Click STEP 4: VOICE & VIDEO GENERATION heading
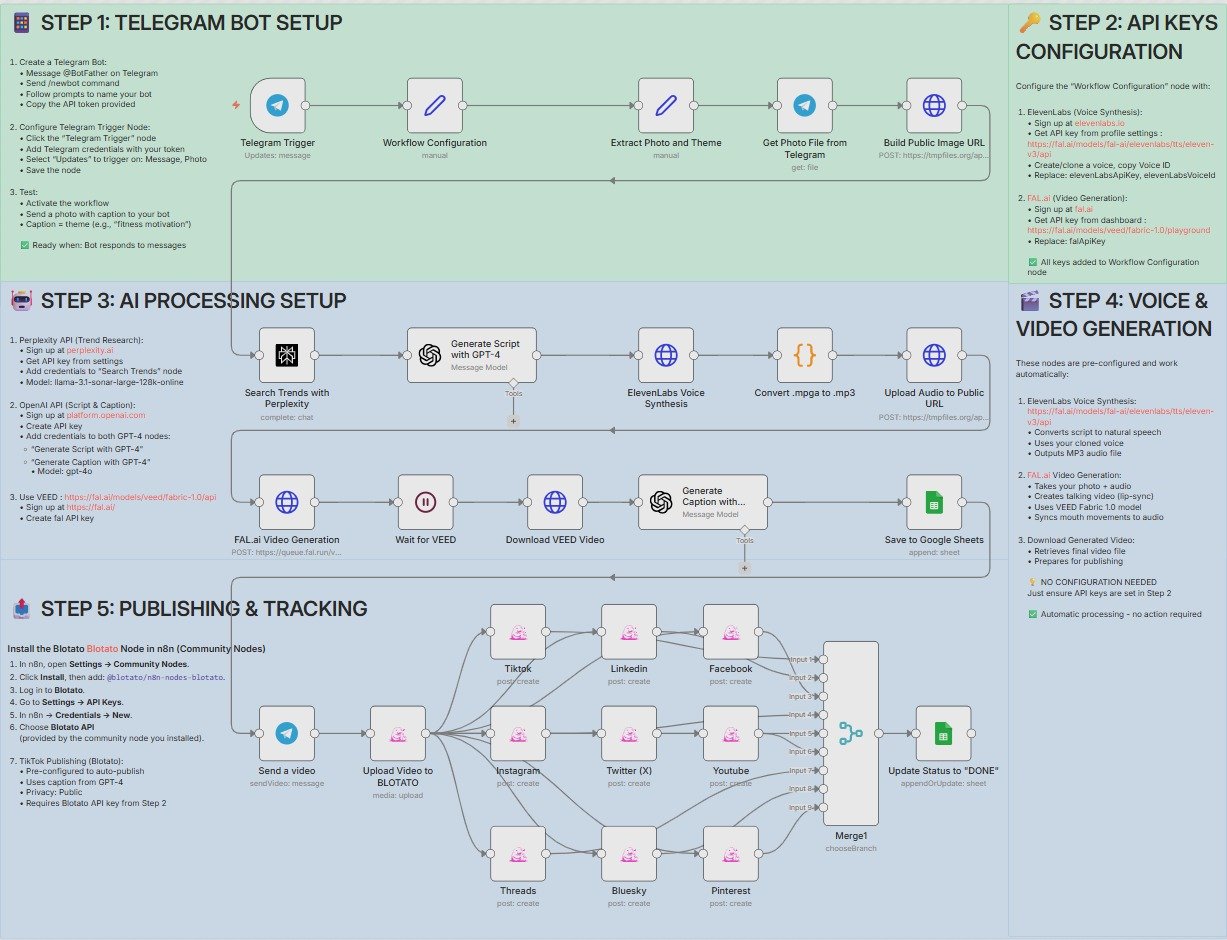The height and width of the screenshot is (940, 1227). pos(1114,314)
